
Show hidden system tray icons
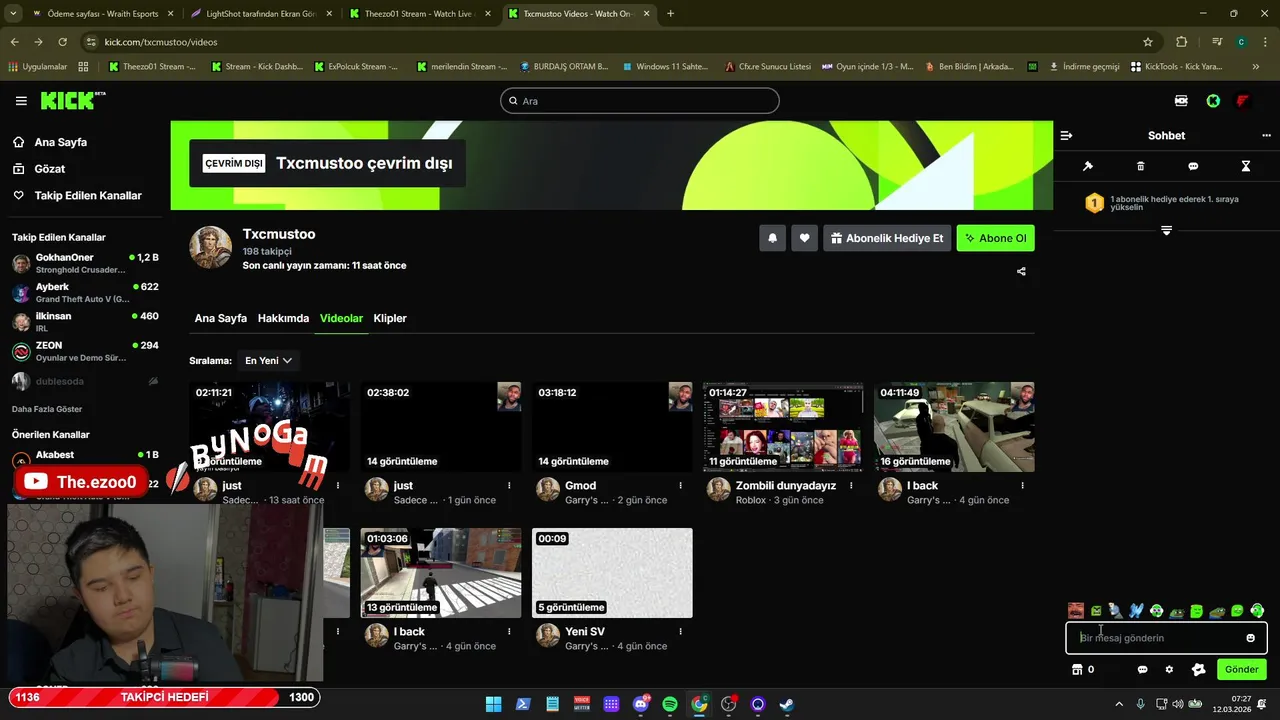[1121, 704]
